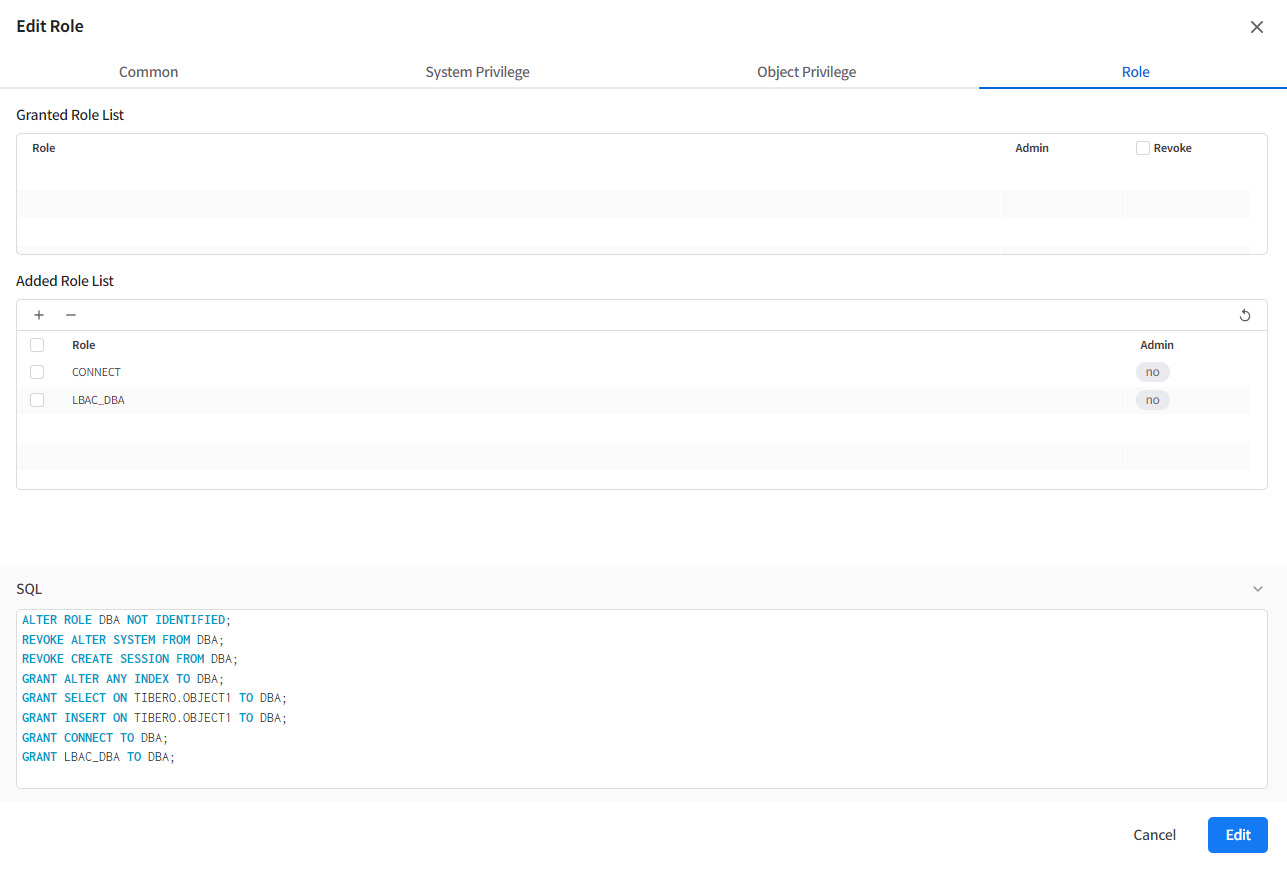Screen dimensions: 1287x873
Task: Reset the Added Role List with refresh icon
Action: pos(1245,316)
